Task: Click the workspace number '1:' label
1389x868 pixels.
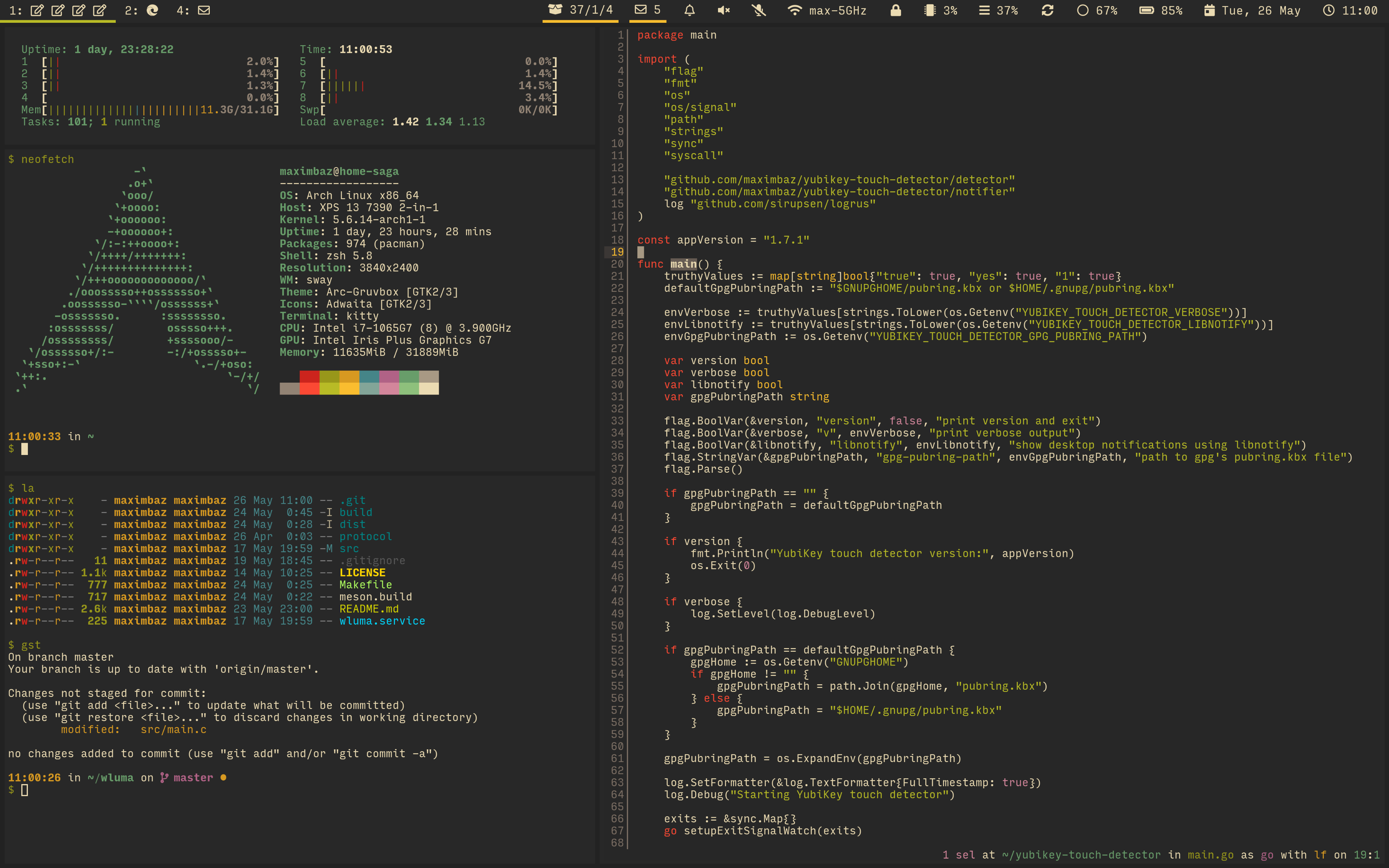Action: (16, 10)
